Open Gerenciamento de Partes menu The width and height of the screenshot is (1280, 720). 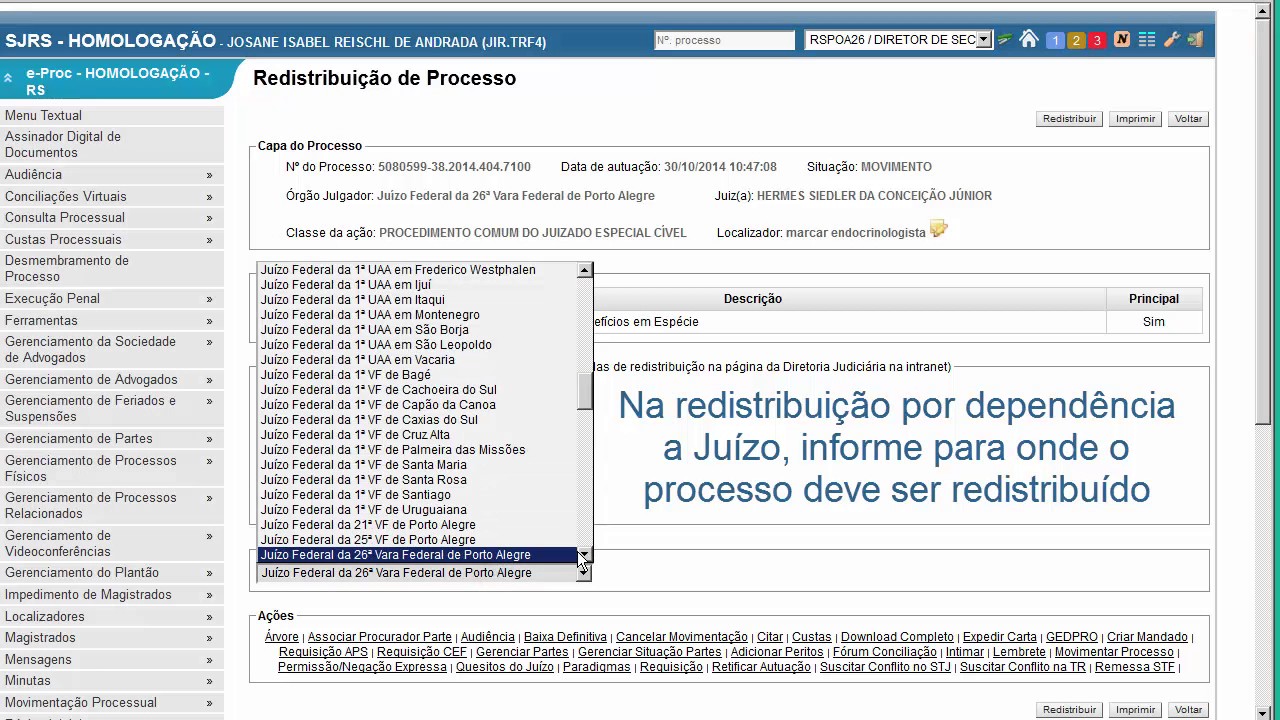[112, 438]
